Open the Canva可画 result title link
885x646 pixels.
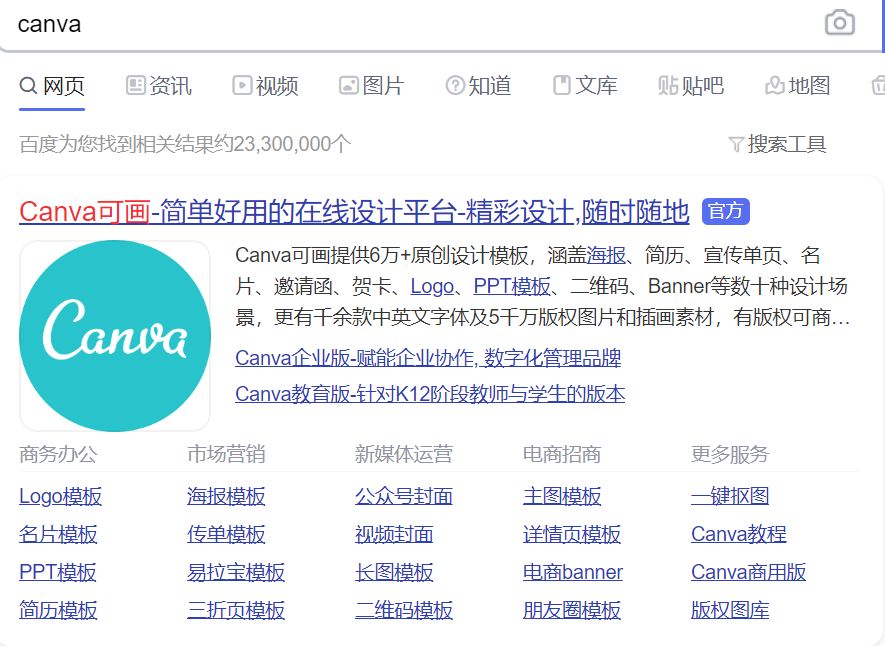click(354, 212)
